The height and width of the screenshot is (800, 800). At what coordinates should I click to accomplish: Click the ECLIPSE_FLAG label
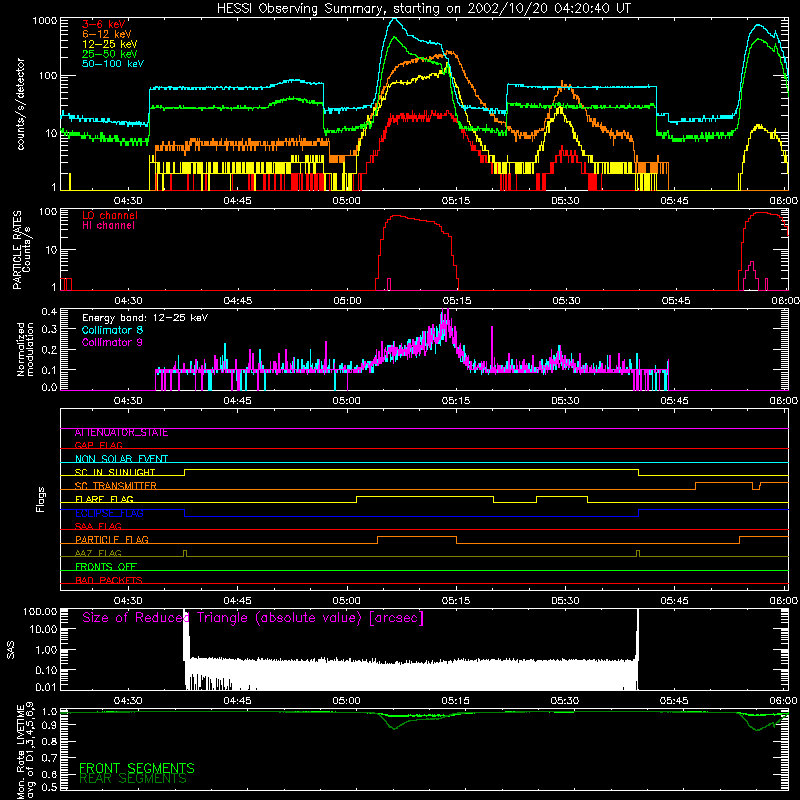109,513
